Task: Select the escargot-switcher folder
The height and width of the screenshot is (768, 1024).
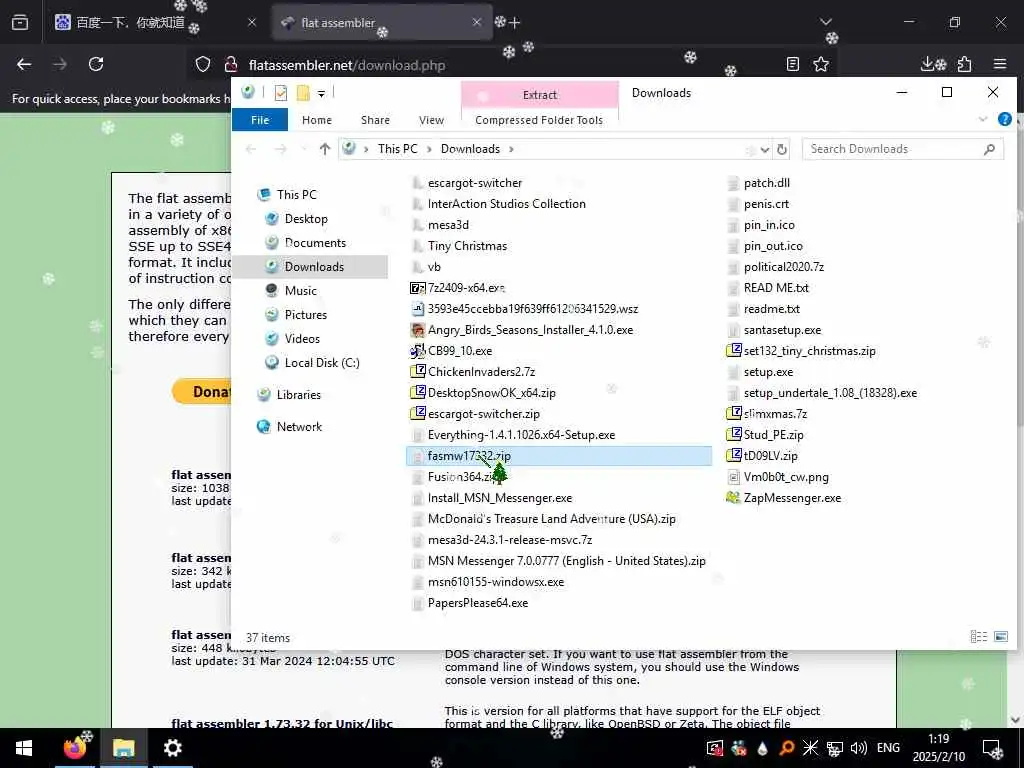Action: pyautogui.click(x=475, y=183)
